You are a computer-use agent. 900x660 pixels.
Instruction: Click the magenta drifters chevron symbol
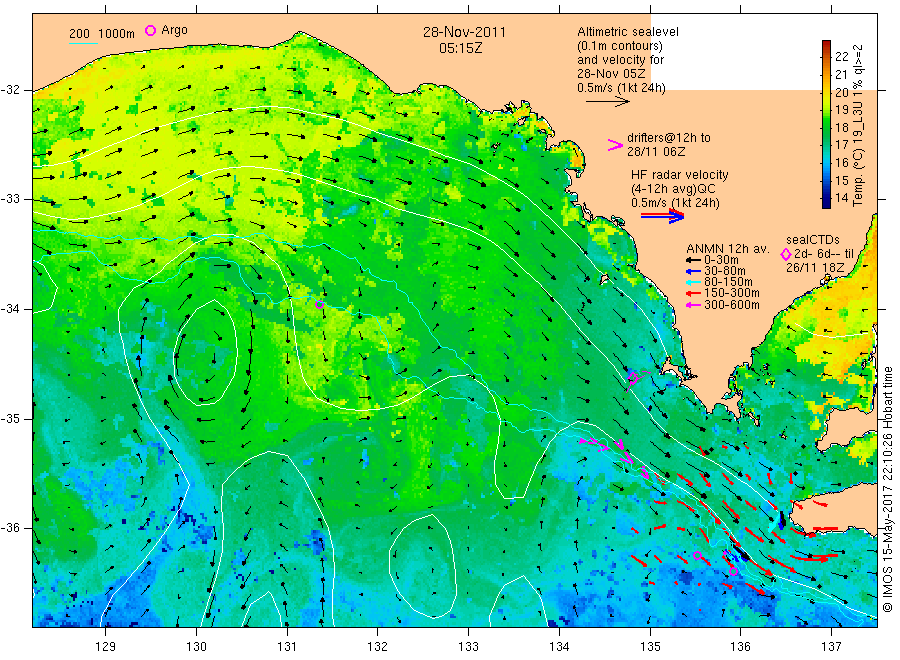(x=615, y=145)
